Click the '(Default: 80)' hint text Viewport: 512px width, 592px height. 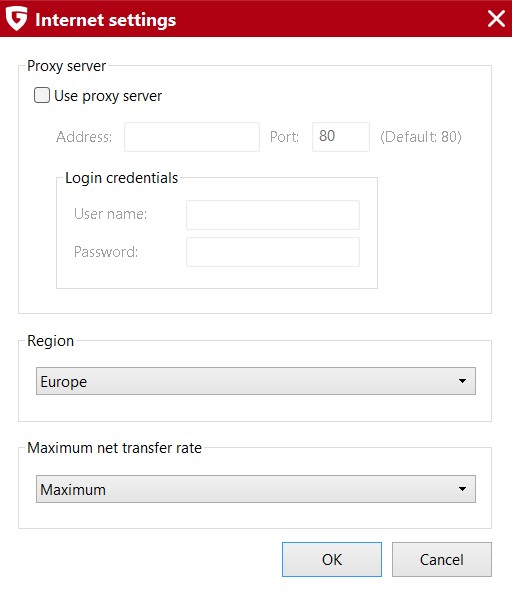[421, 137]
